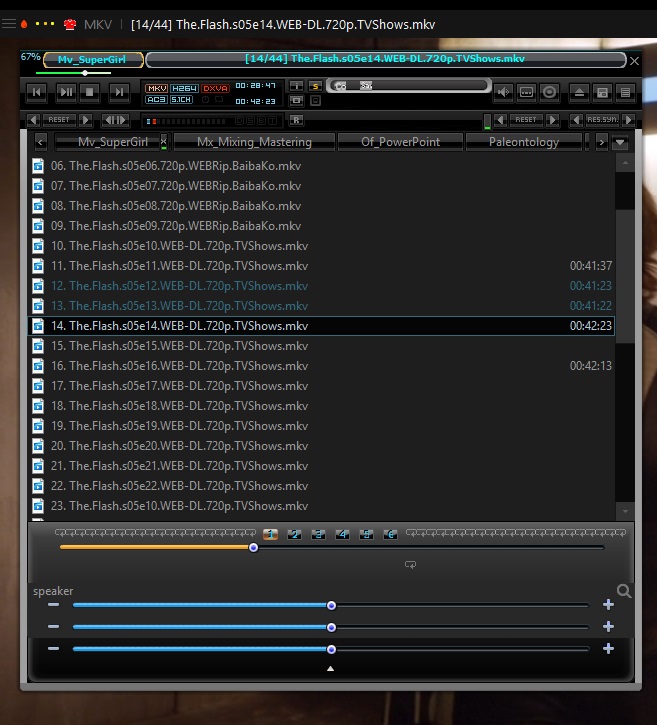Click the play/pause button

click(x=66, y=93)
